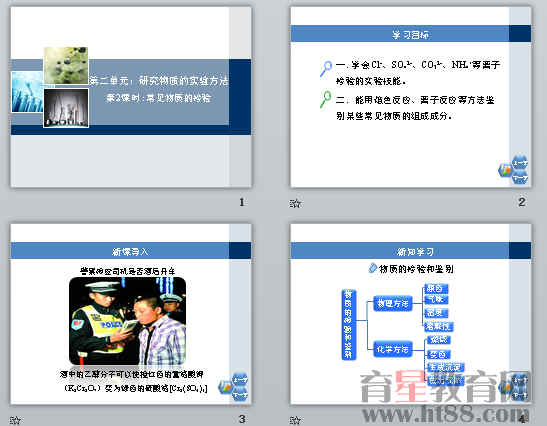Click the 新课导入 title bar on slide 3
Viewport: 547px width, 426px height.
pyautogui.click(x=130, y=251)
